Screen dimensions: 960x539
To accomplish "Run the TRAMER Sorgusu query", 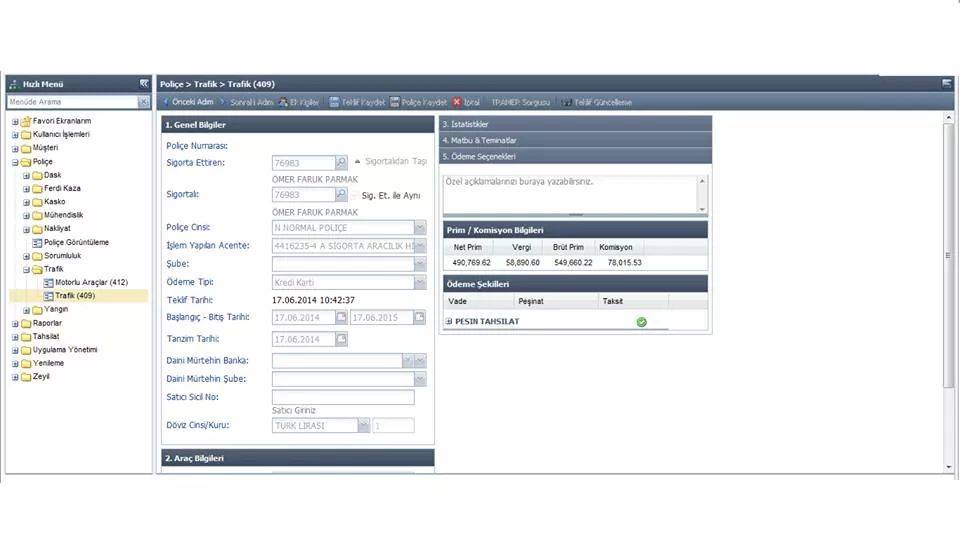I will pyautogui.click(x=520, y=102).
